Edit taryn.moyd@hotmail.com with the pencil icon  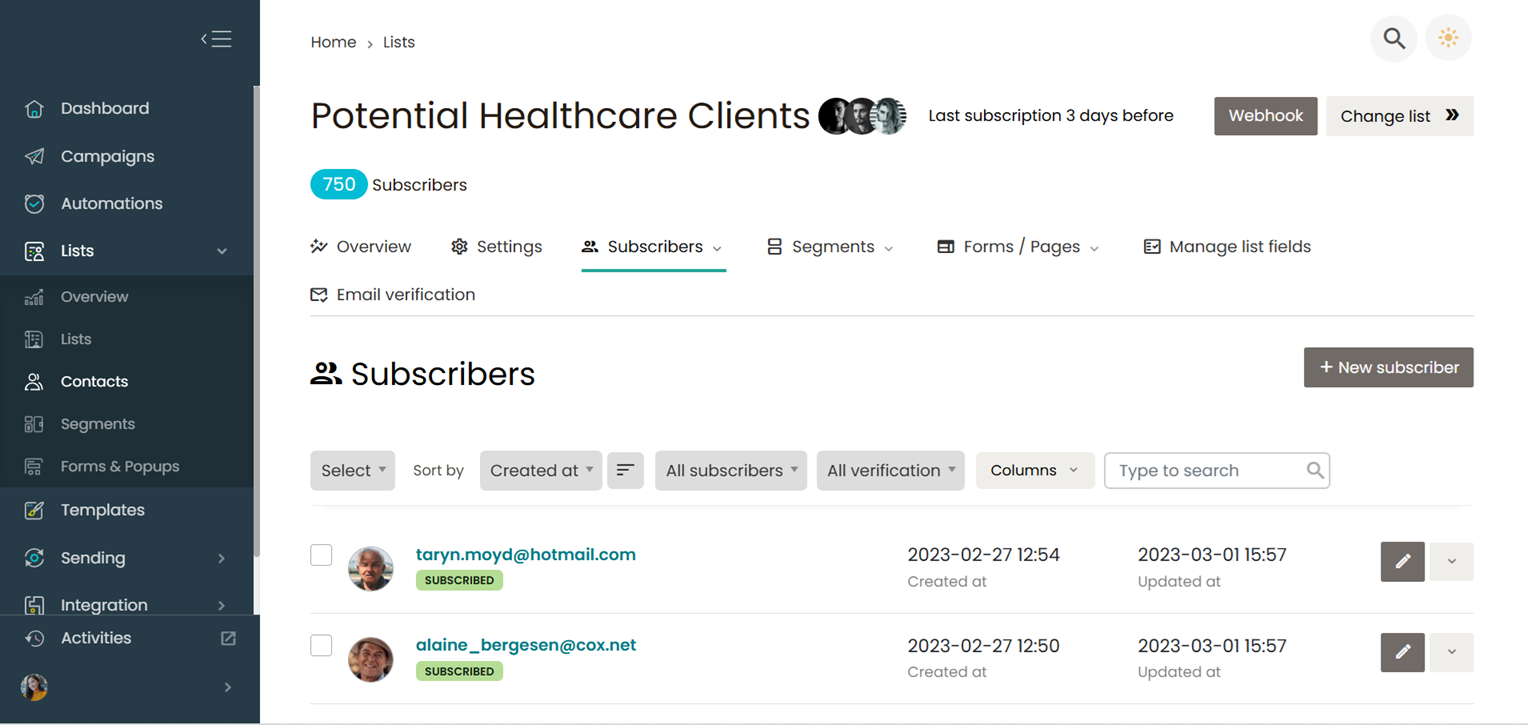pos(1402,562)
